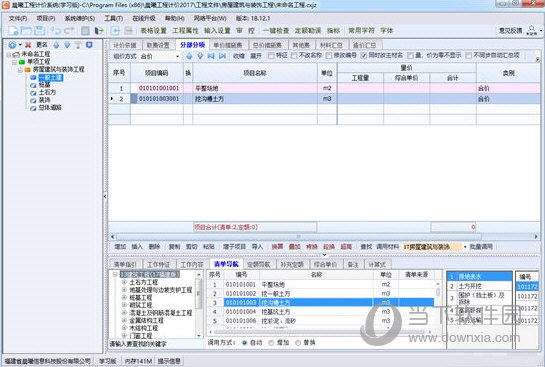The width and height of the screenshot is (545, 367).
Task: Collapse the 单项工程 tree node
Action: (x=14, y=62)
